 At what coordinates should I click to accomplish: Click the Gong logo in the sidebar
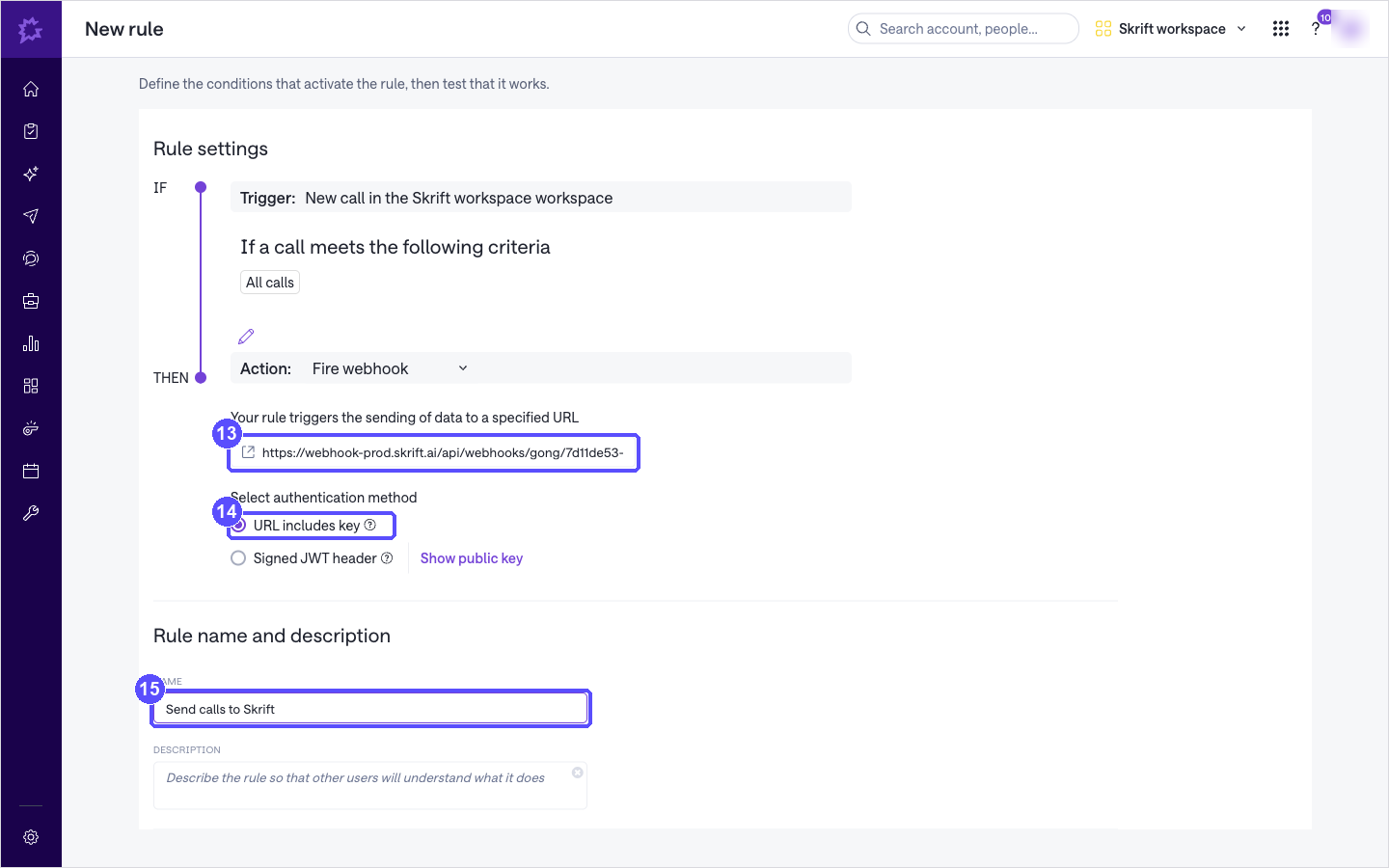(x=31, y=29)
